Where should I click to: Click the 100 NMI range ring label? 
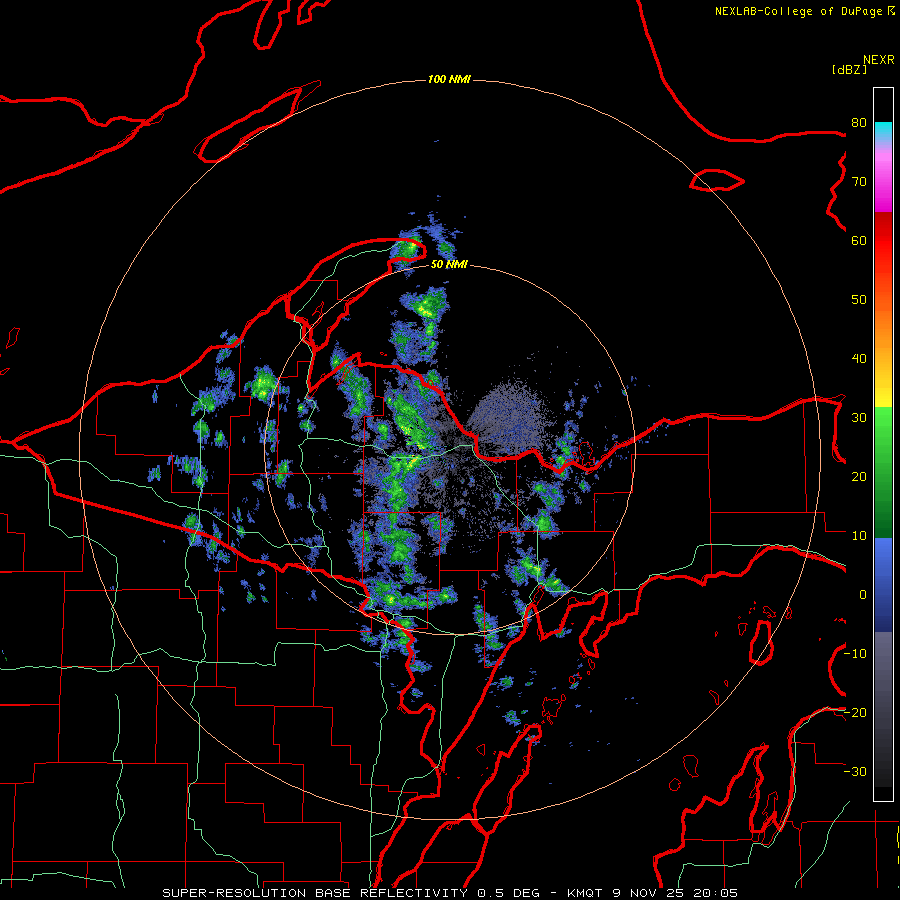point(449,79)
